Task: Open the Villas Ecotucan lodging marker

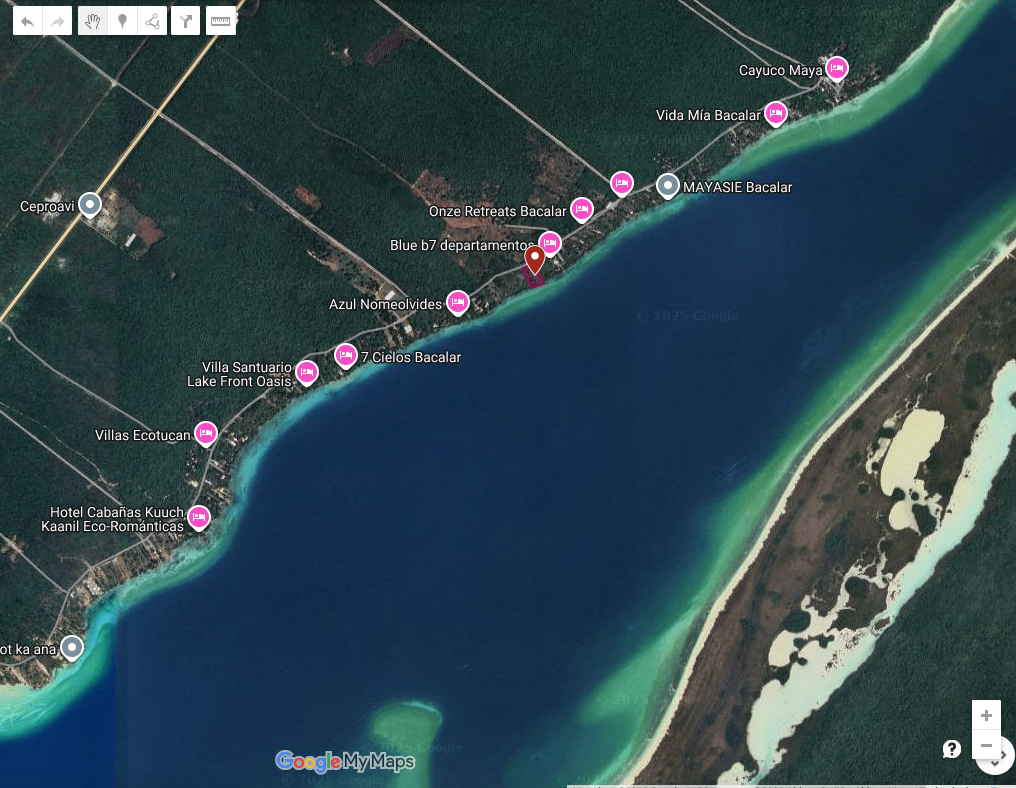Action: tap(206, 433)
